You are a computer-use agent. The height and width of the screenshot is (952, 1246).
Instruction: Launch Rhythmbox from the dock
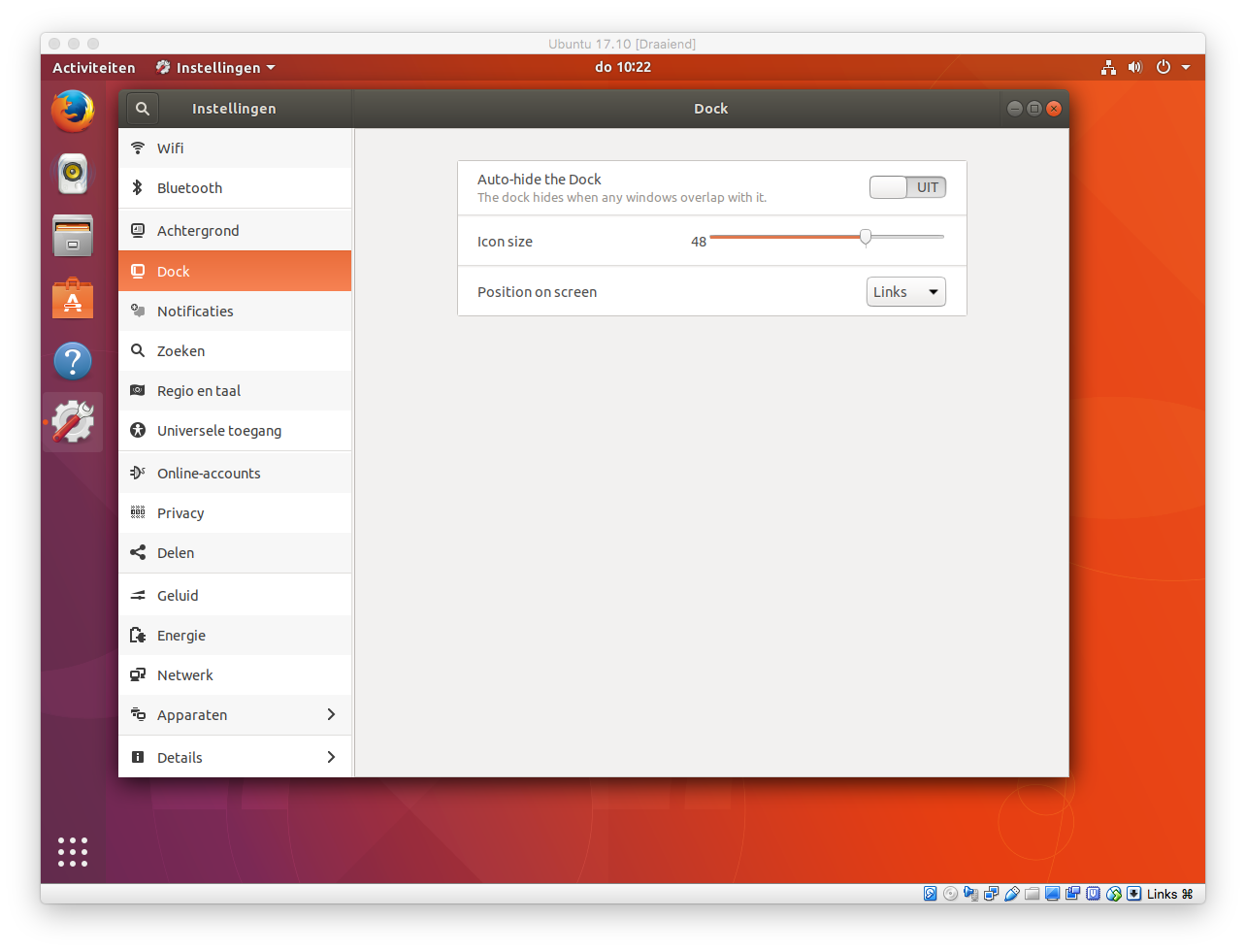pos(73,175)
